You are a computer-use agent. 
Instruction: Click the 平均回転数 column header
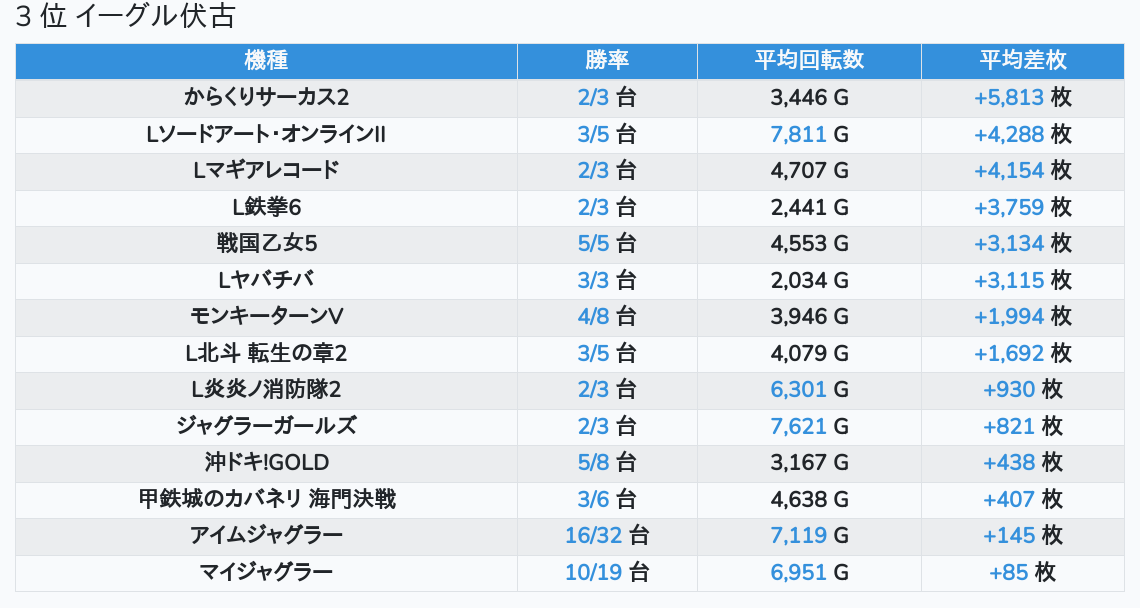point(809,60)
